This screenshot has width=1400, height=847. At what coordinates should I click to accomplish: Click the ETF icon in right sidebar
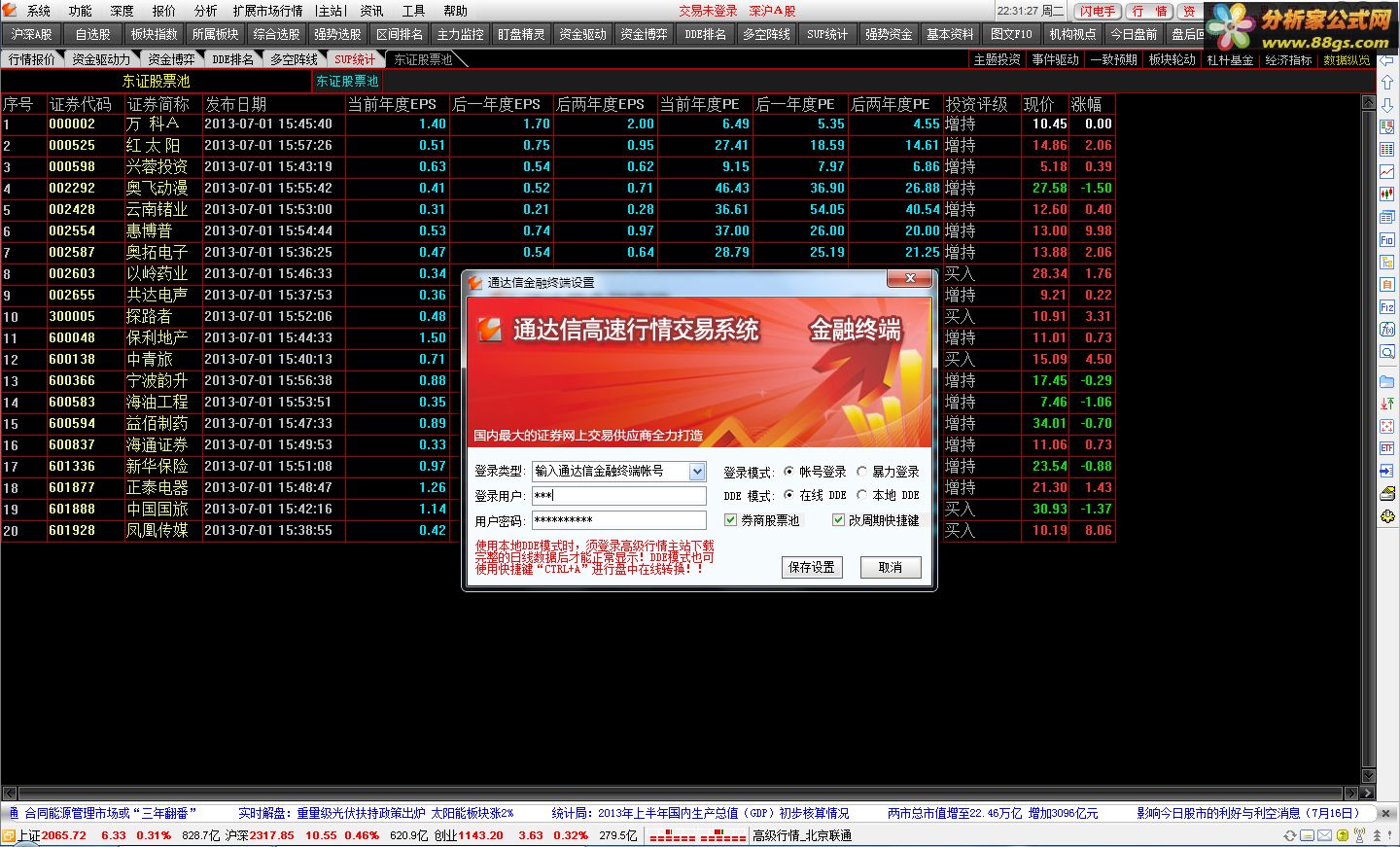click(1387, 448)
